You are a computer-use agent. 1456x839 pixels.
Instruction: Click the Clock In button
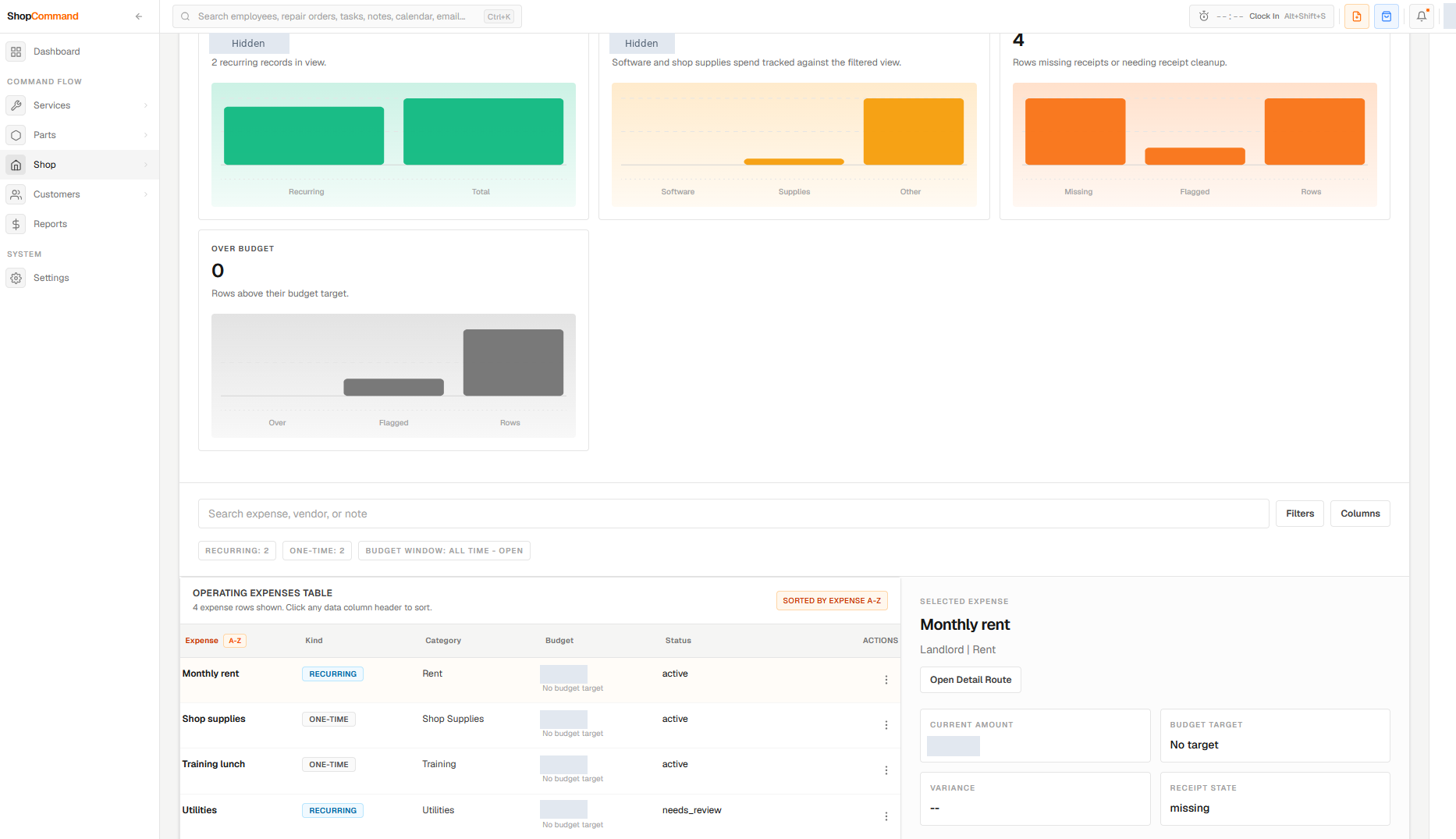[1262, 16]
